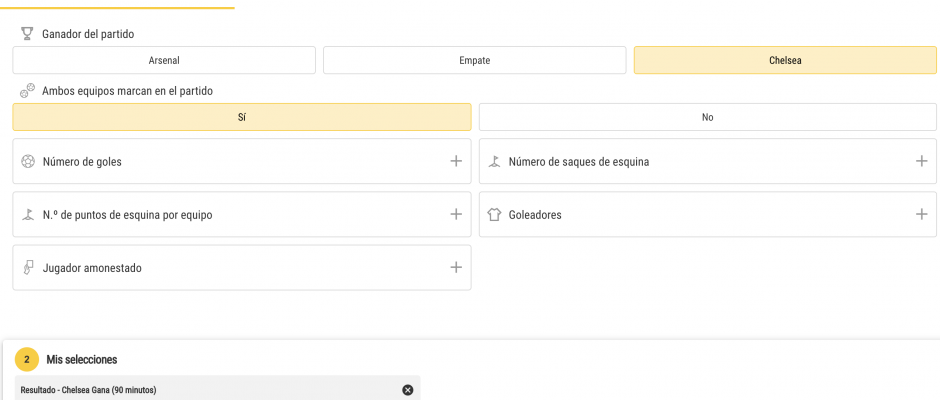This screenshot has width=940, height=400.
Task: Click the card icon in Jugador amonestado
Action: click(x=28, y=267)
